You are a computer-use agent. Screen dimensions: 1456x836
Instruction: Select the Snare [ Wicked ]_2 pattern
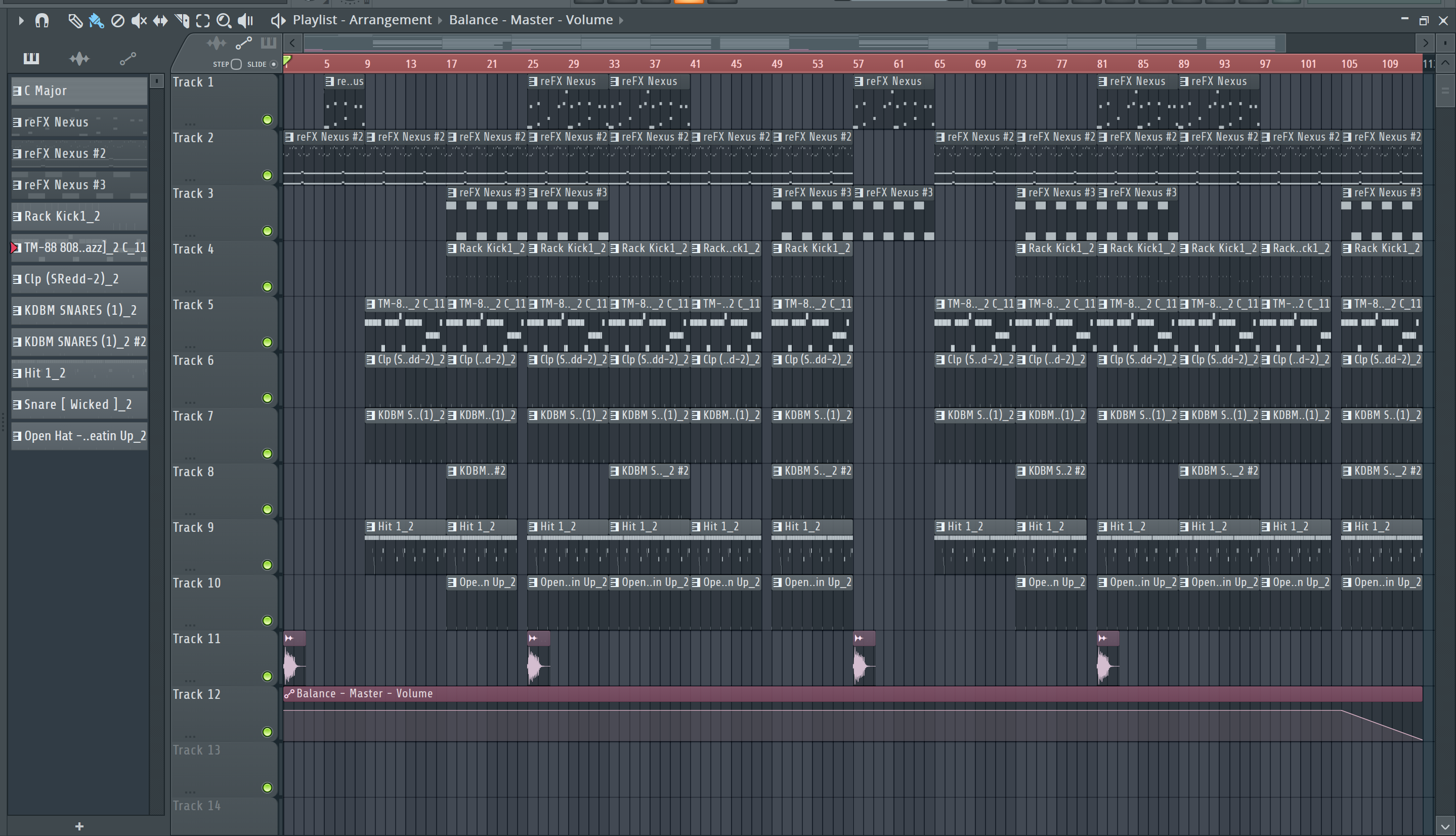pyautogui.click(x=79, y=405)
